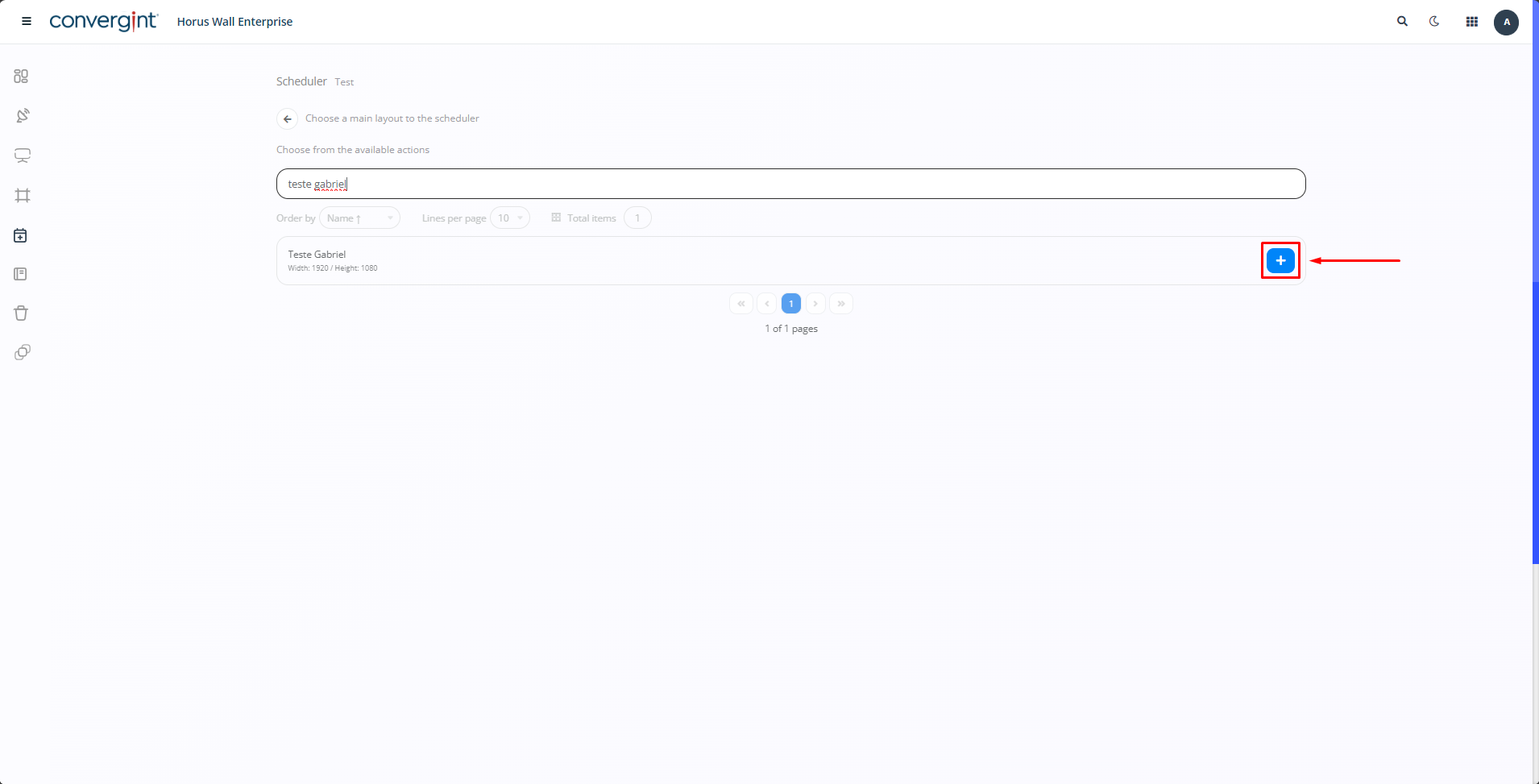Viewport: 1539px width, 784px height.
Task: Expand the Order by Name dropdown
Action: click(359, 218)
